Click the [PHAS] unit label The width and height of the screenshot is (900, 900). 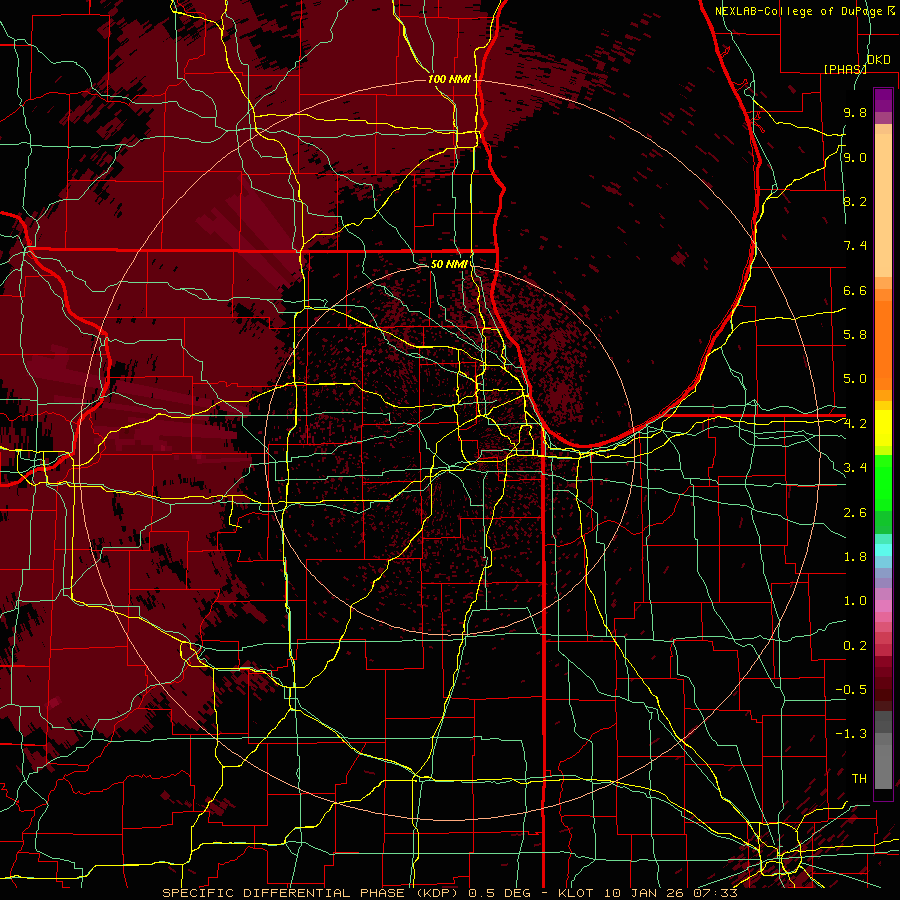pos(845,69)
